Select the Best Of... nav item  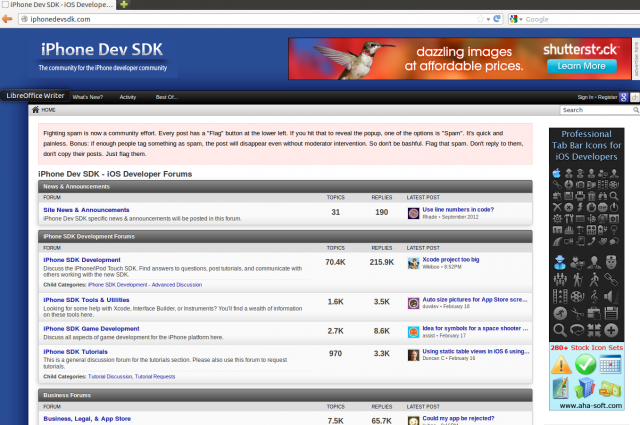pos(166,97)
